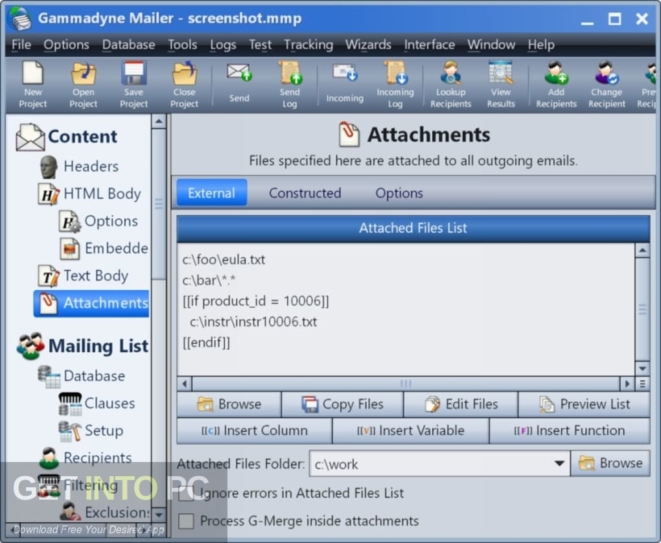Click the Send envelope icon

[239, 73]
